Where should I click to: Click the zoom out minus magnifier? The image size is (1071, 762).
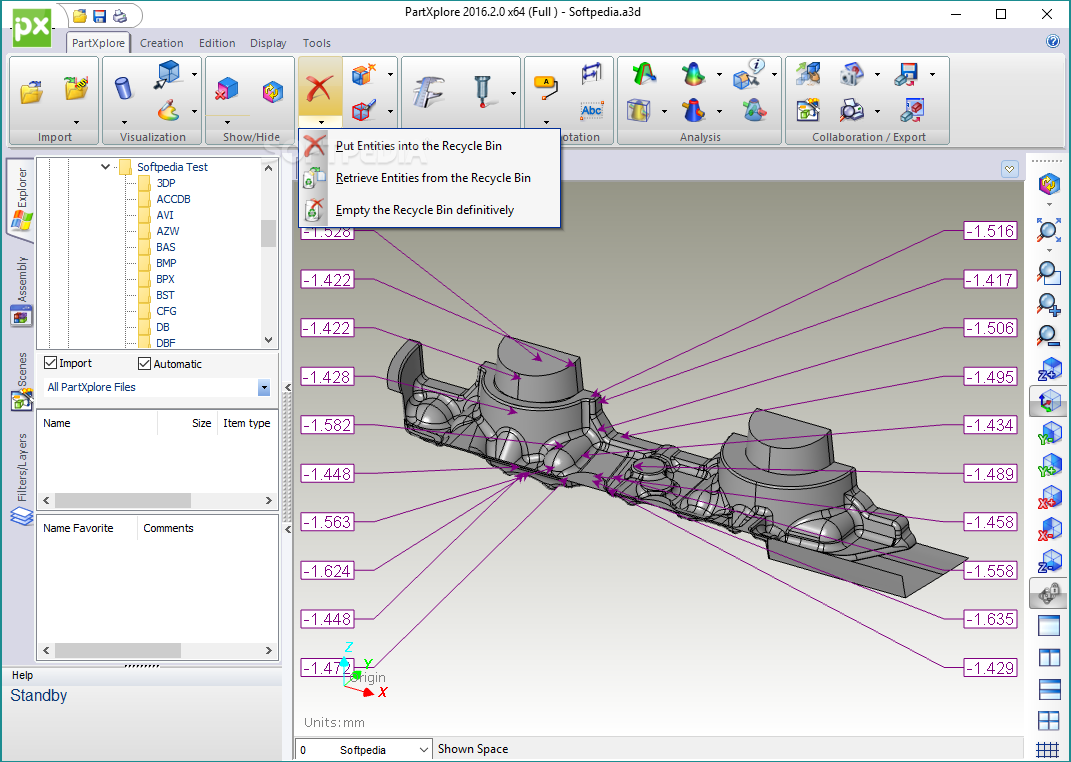1048,335
